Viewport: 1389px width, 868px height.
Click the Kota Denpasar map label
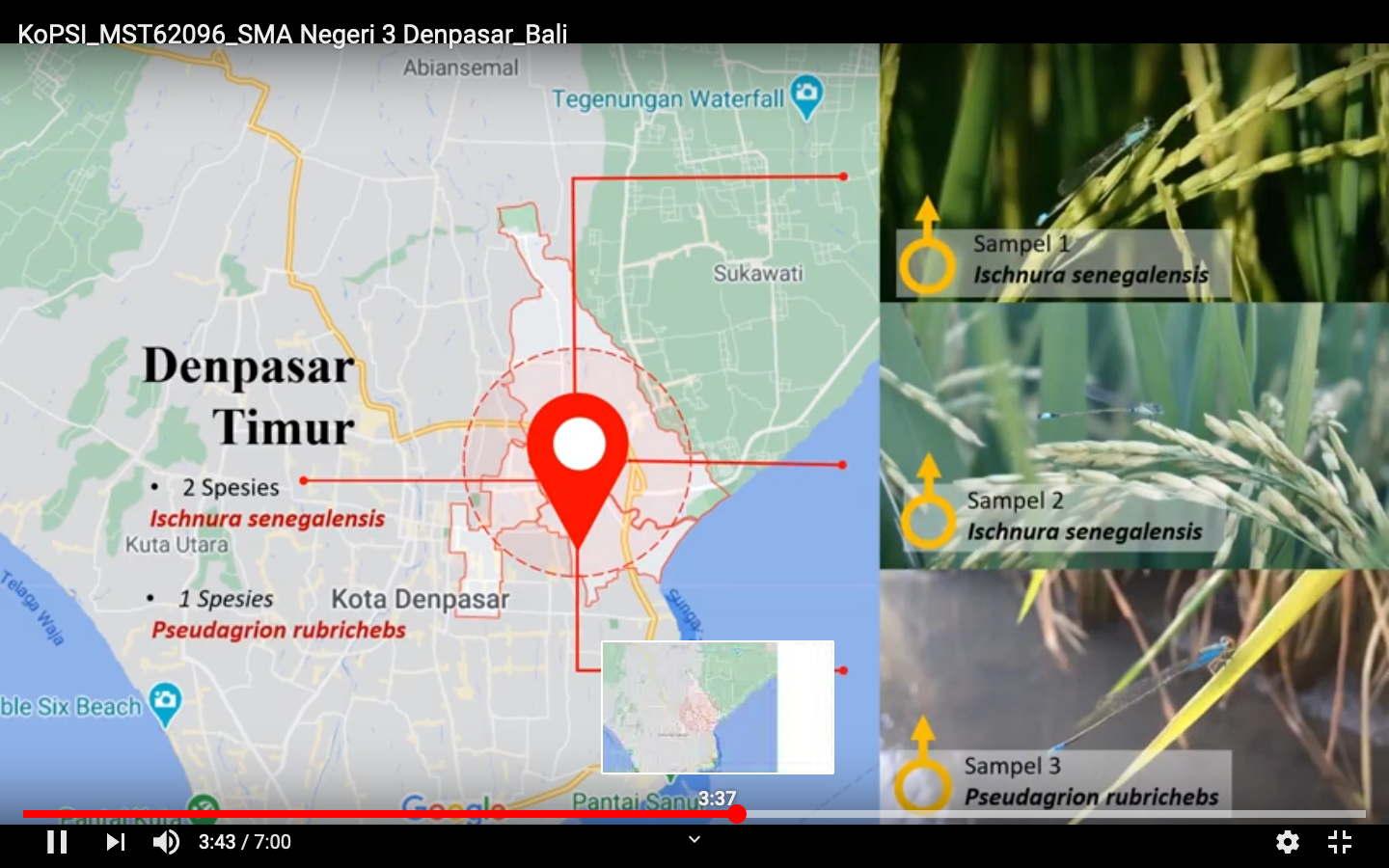(421, 600)
